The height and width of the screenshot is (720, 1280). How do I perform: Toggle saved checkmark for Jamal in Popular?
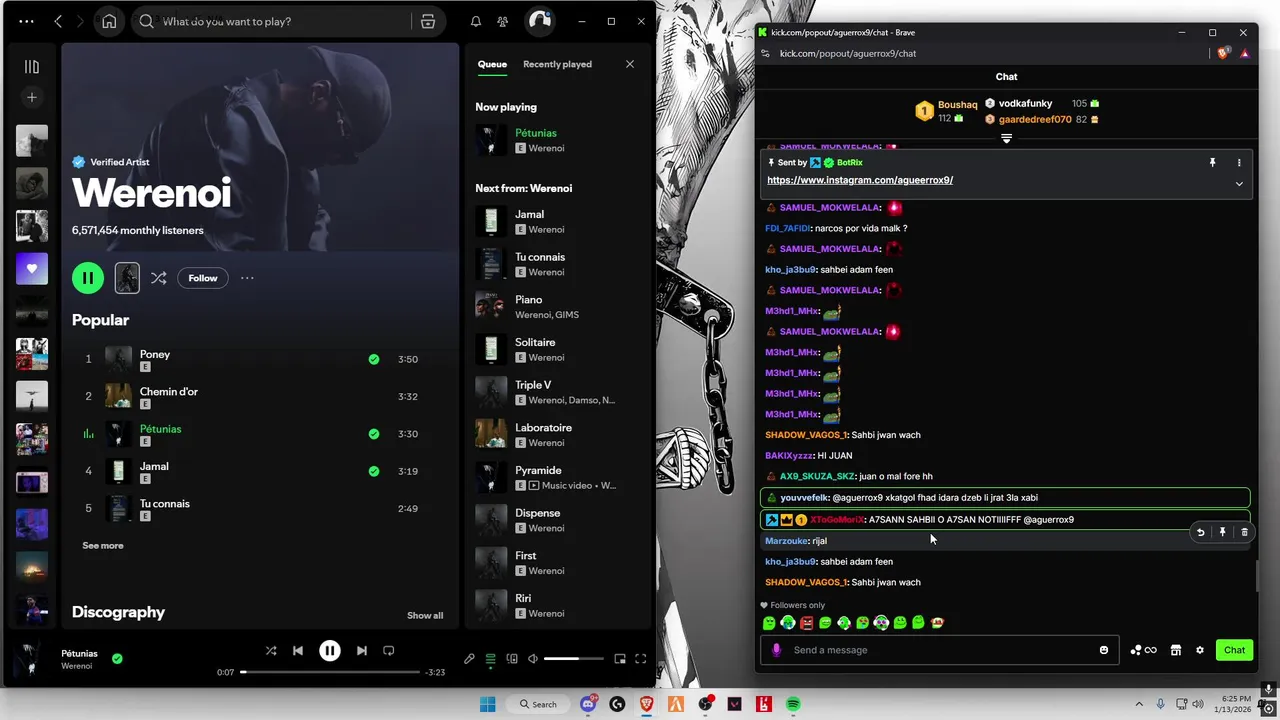[374, 471]
